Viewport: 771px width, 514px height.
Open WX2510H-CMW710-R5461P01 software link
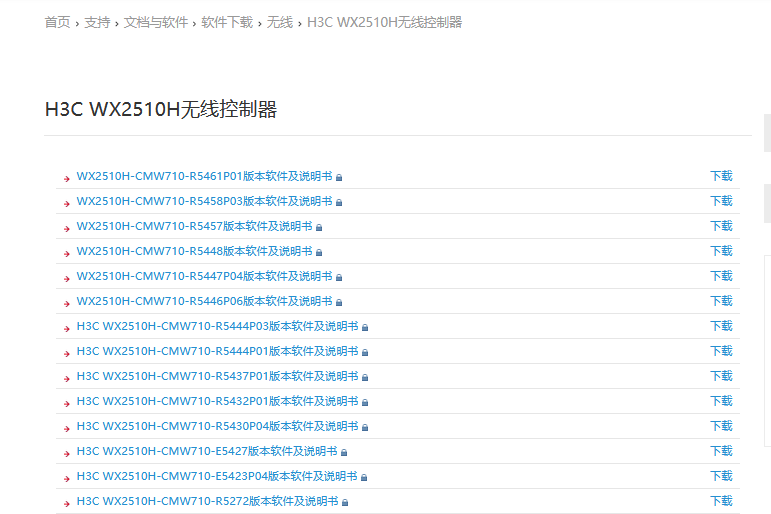click(205, 176)
